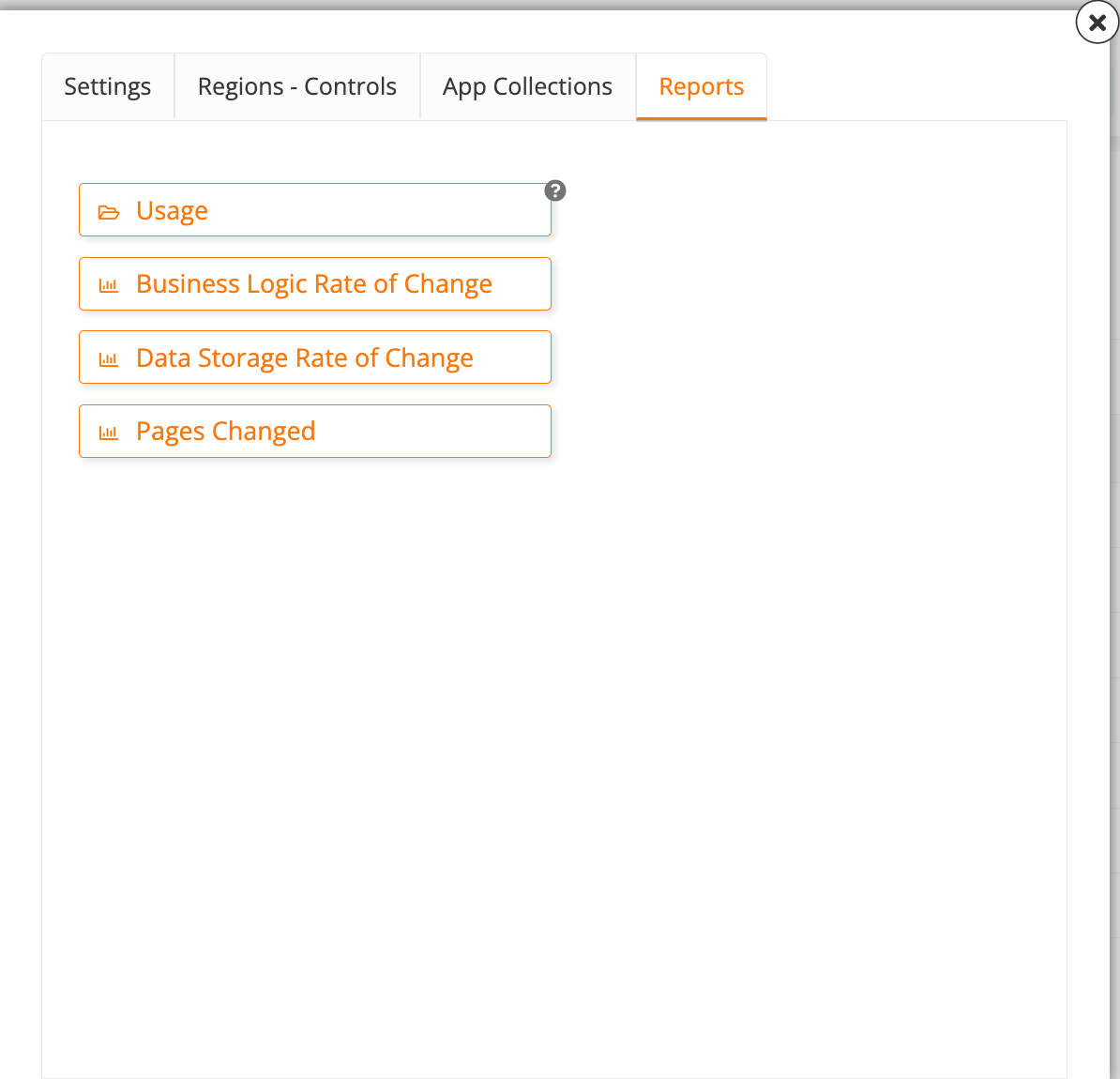
Task: Go to the App Collections tab
Action: pyautogui.click(x=527, y=86)
